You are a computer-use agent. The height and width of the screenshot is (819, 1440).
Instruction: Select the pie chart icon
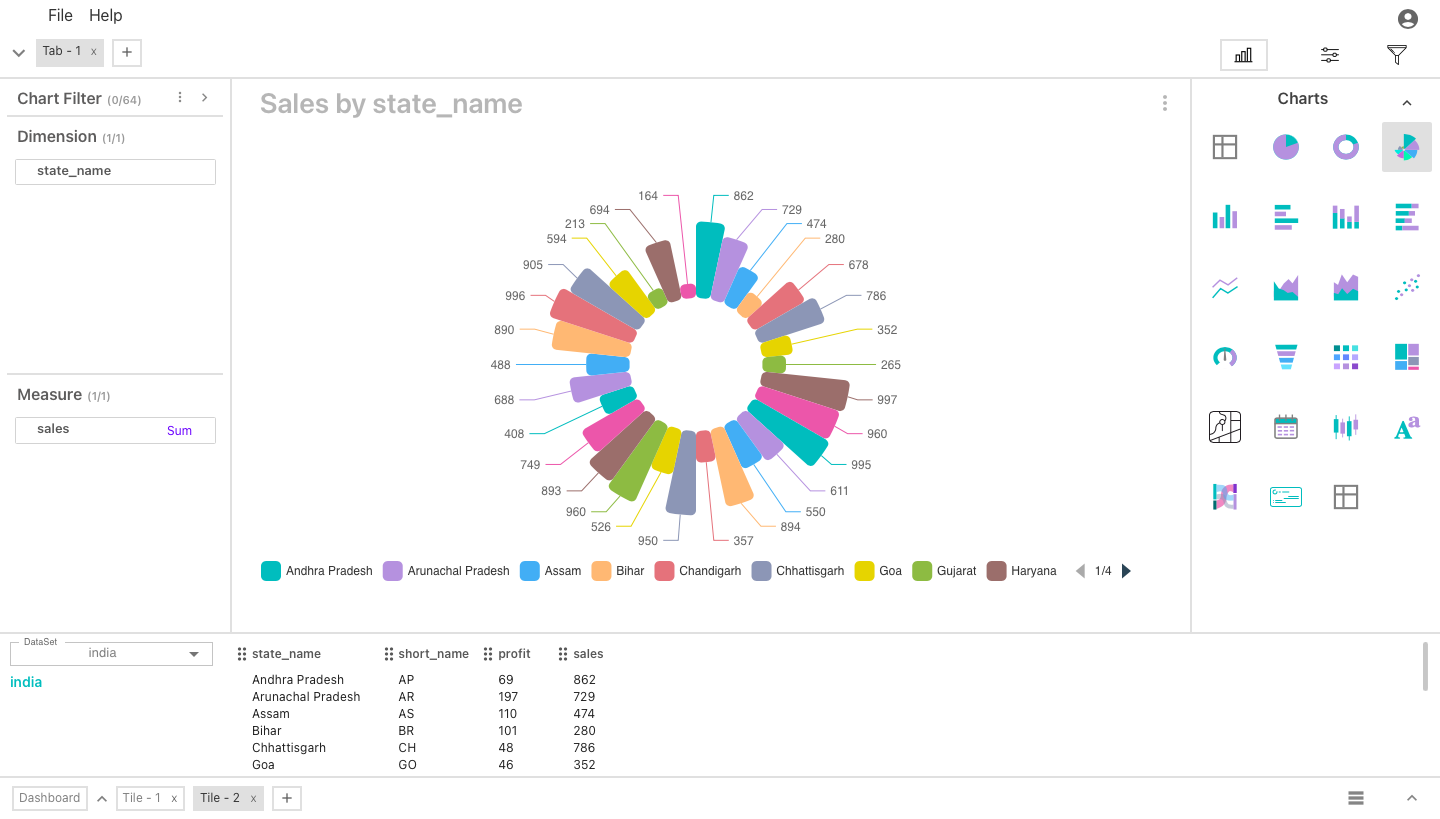click(x=1285, y=147)
